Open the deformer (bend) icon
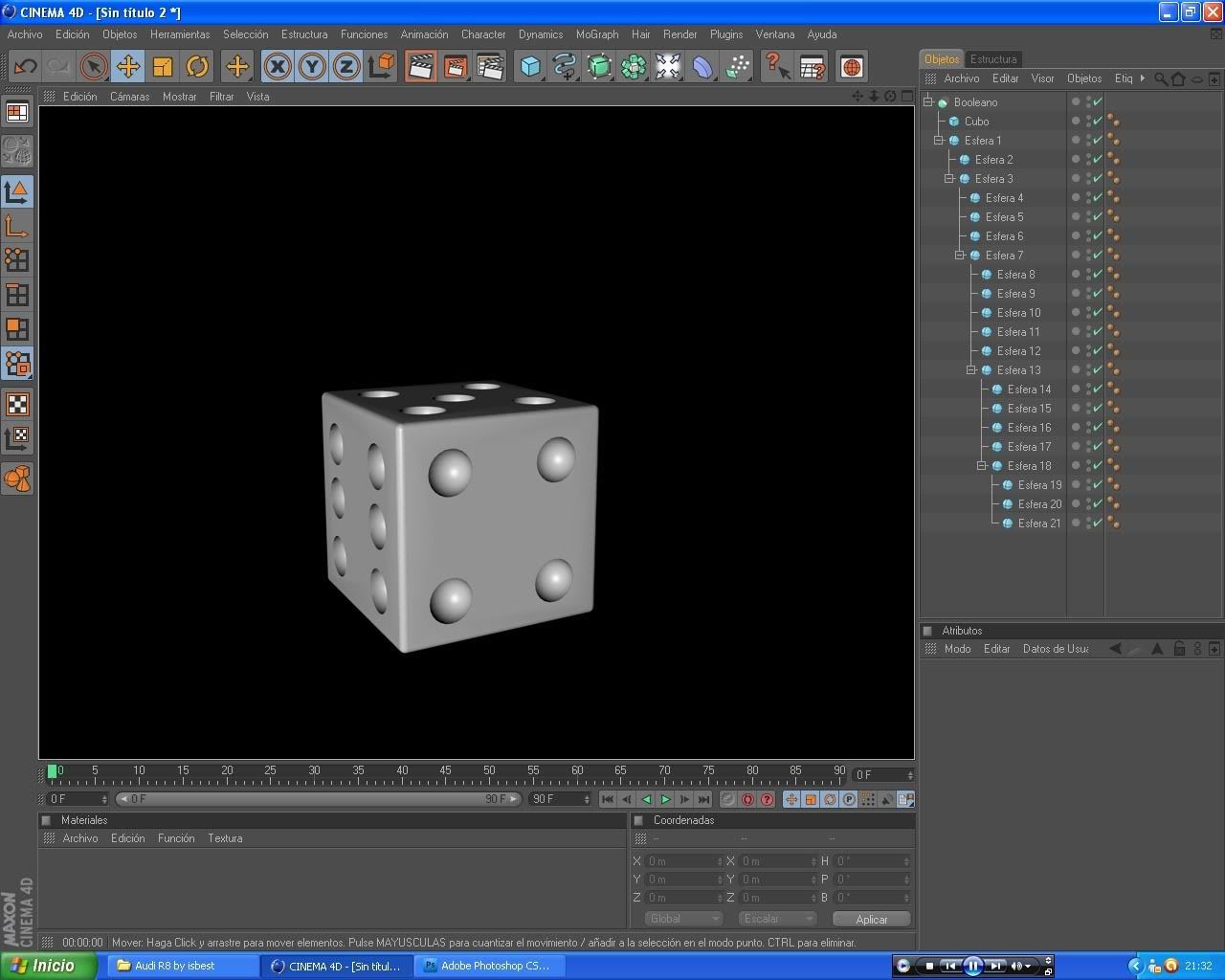 click(x=702, y=67)
